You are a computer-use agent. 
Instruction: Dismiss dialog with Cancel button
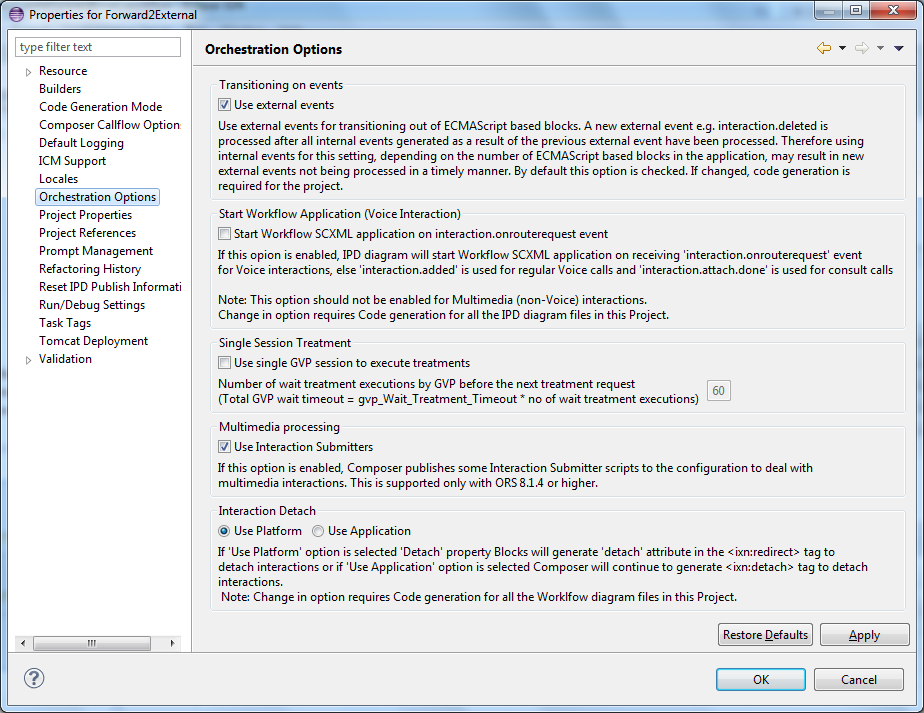click(859, 679)
